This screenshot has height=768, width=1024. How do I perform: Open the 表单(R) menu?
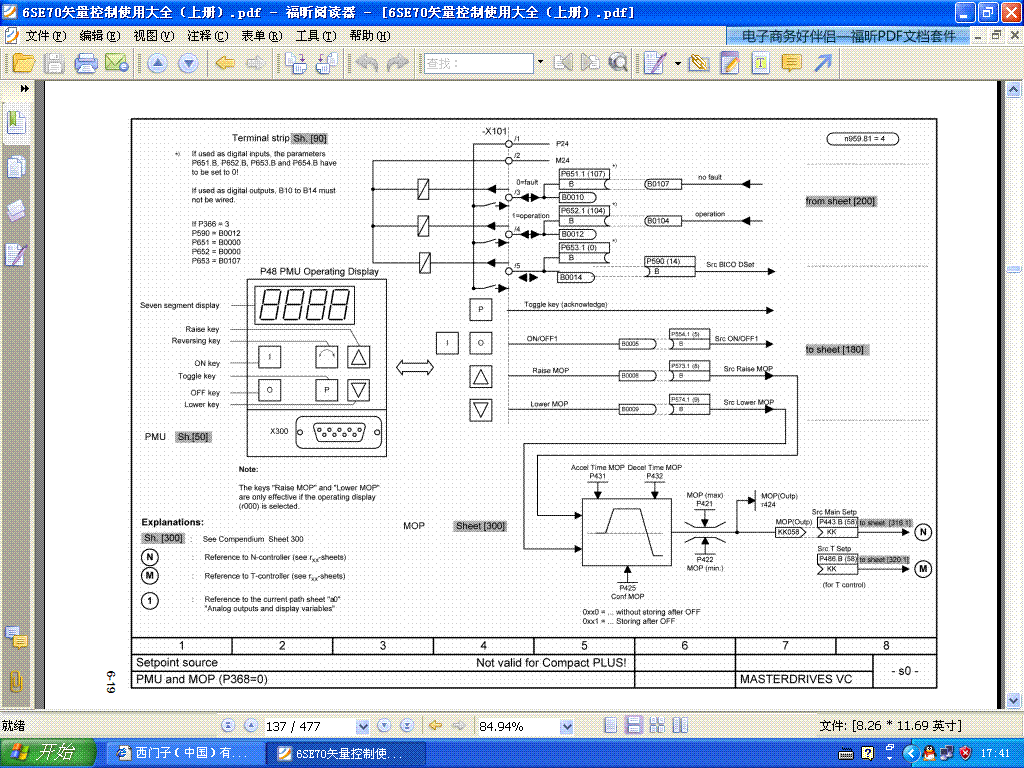261,36
